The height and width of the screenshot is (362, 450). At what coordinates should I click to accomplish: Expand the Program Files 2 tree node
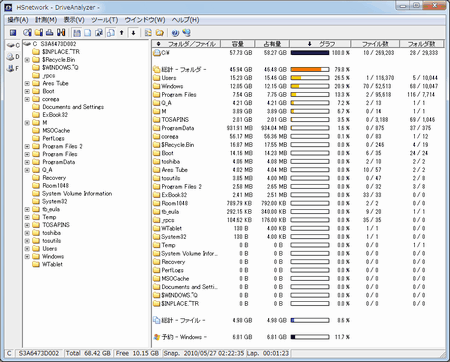[x=27, y=146]
